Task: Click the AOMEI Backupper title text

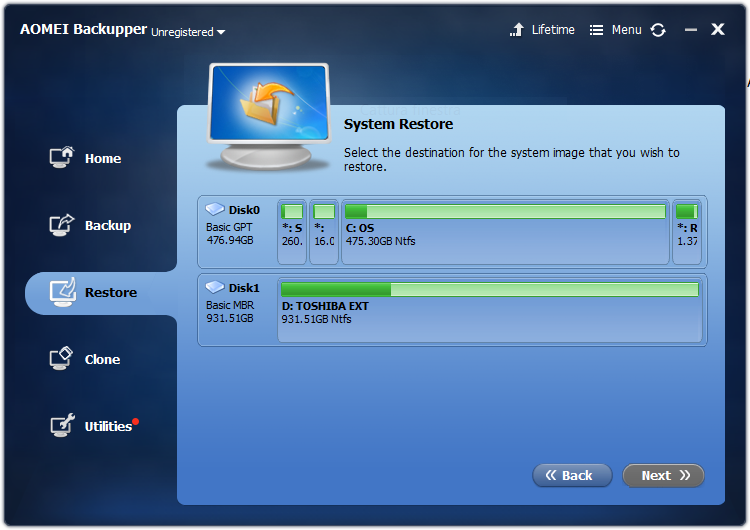Action: (83, 29)
